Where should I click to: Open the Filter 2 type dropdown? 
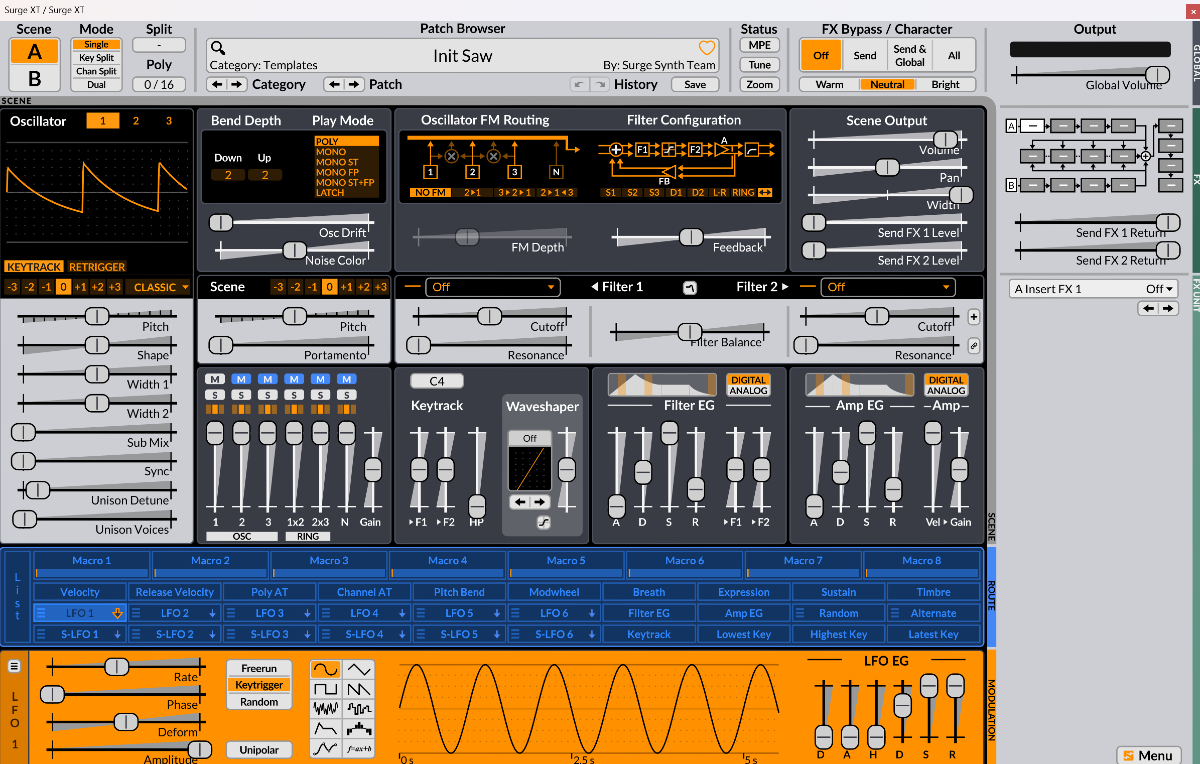[887, 287]
